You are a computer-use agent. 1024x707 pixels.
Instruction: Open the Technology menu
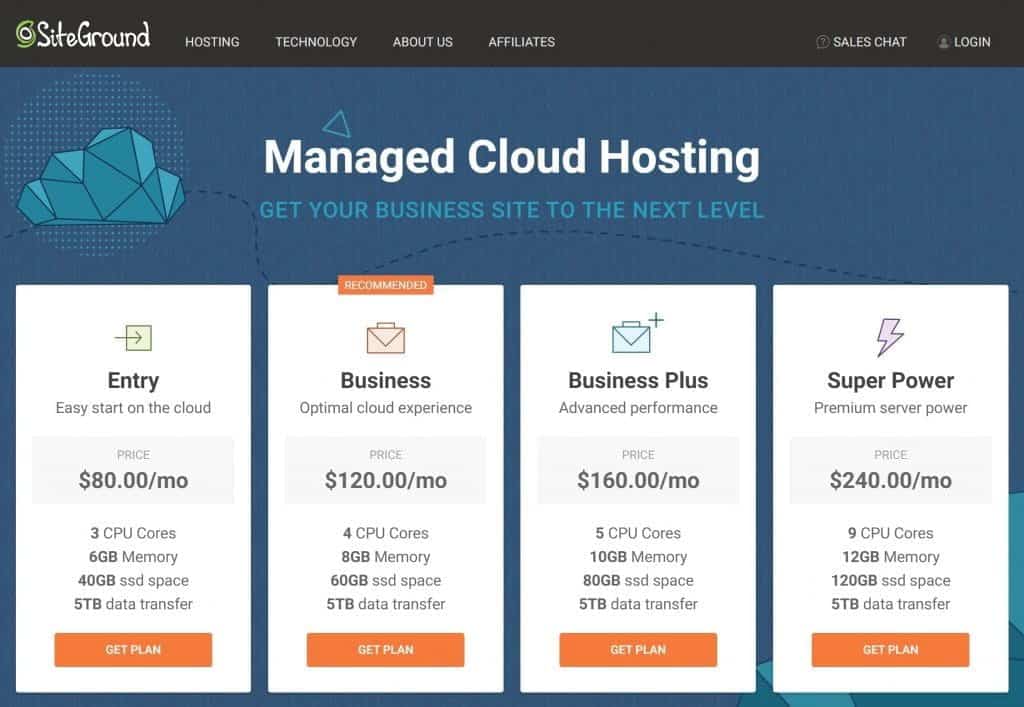tap(316, 42)
